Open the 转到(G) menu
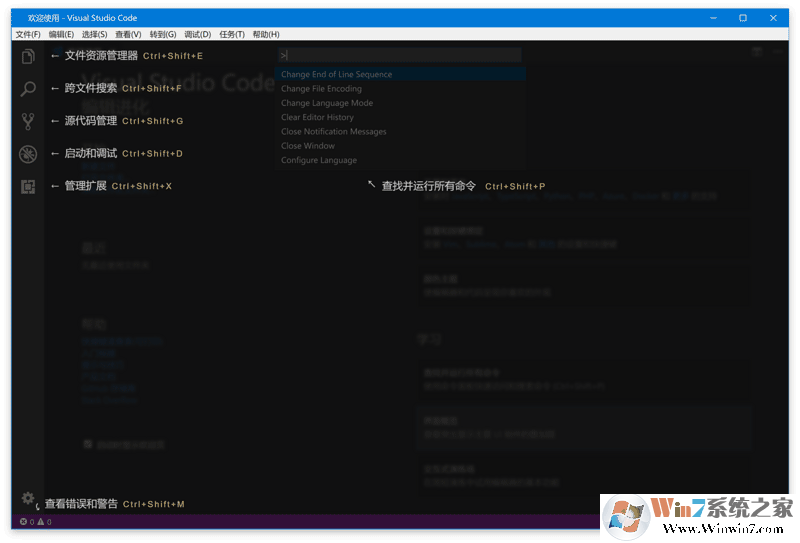Screen dimensions: 800x543 [x=163, y=34]
